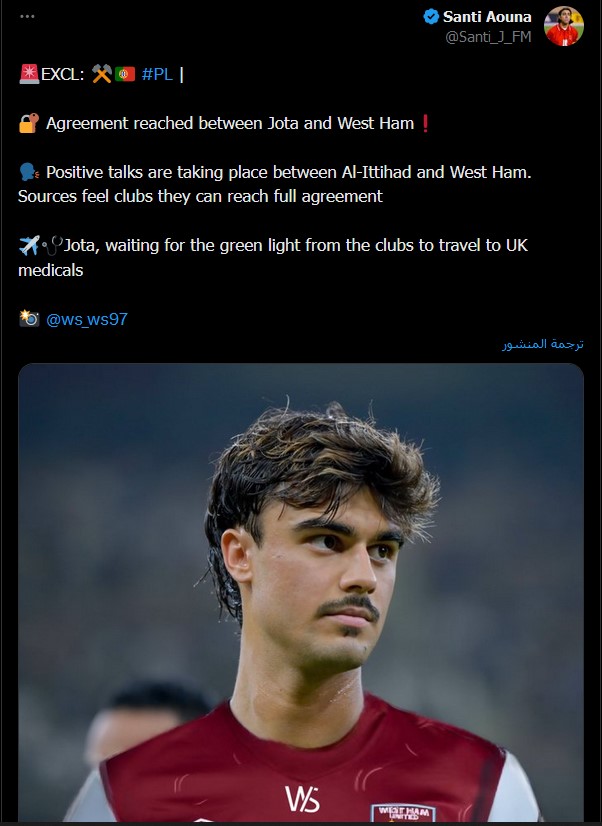Click the Portugal flag emoji
The width and height of the screenshot is (602, 826).
[x=125, y=74]
